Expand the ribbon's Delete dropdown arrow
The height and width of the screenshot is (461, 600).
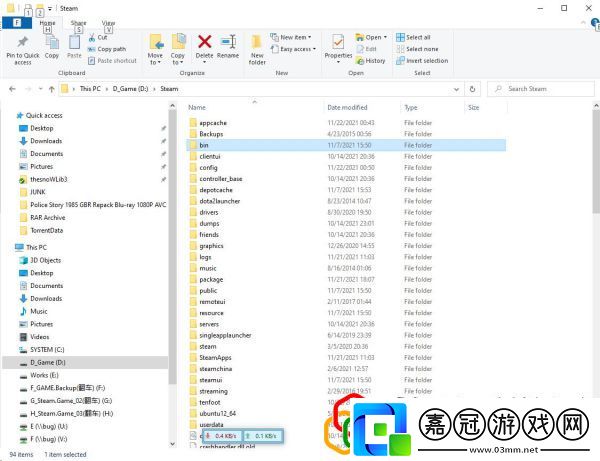pyautogui.click(x=205, y=62)
